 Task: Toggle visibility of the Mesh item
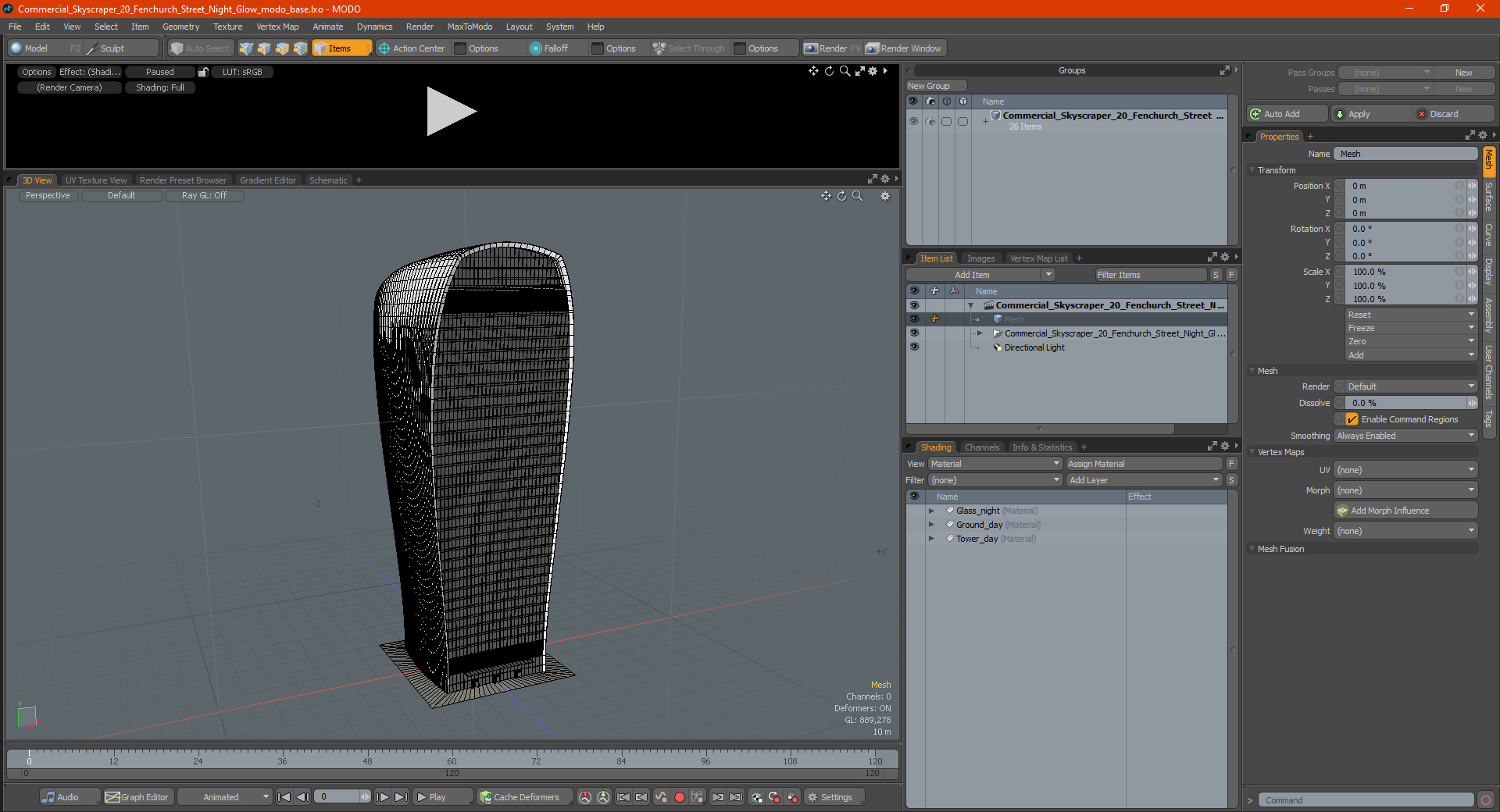click(x=914, y=319)
